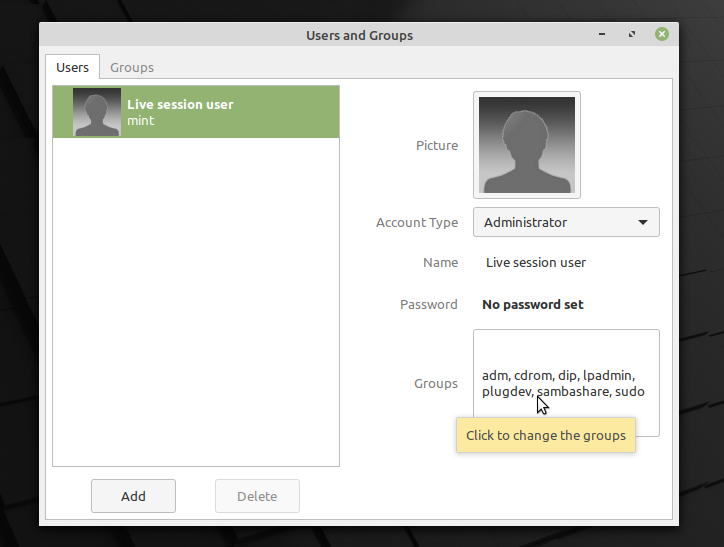
Task: Maximize the Users and Groups window
Action: (631, 35)
